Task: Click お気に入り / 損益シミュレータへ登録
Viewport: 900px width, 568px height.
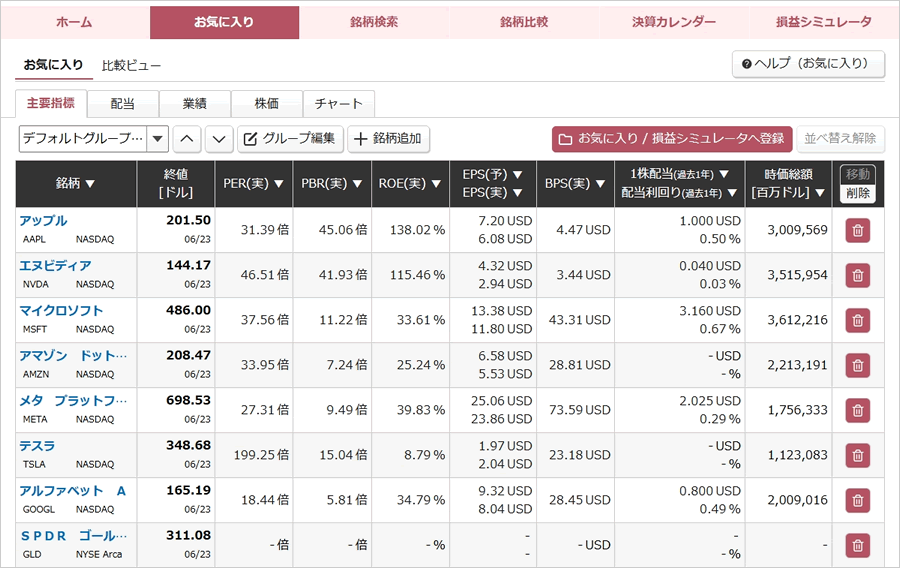Action: click(x=672, y=139)
